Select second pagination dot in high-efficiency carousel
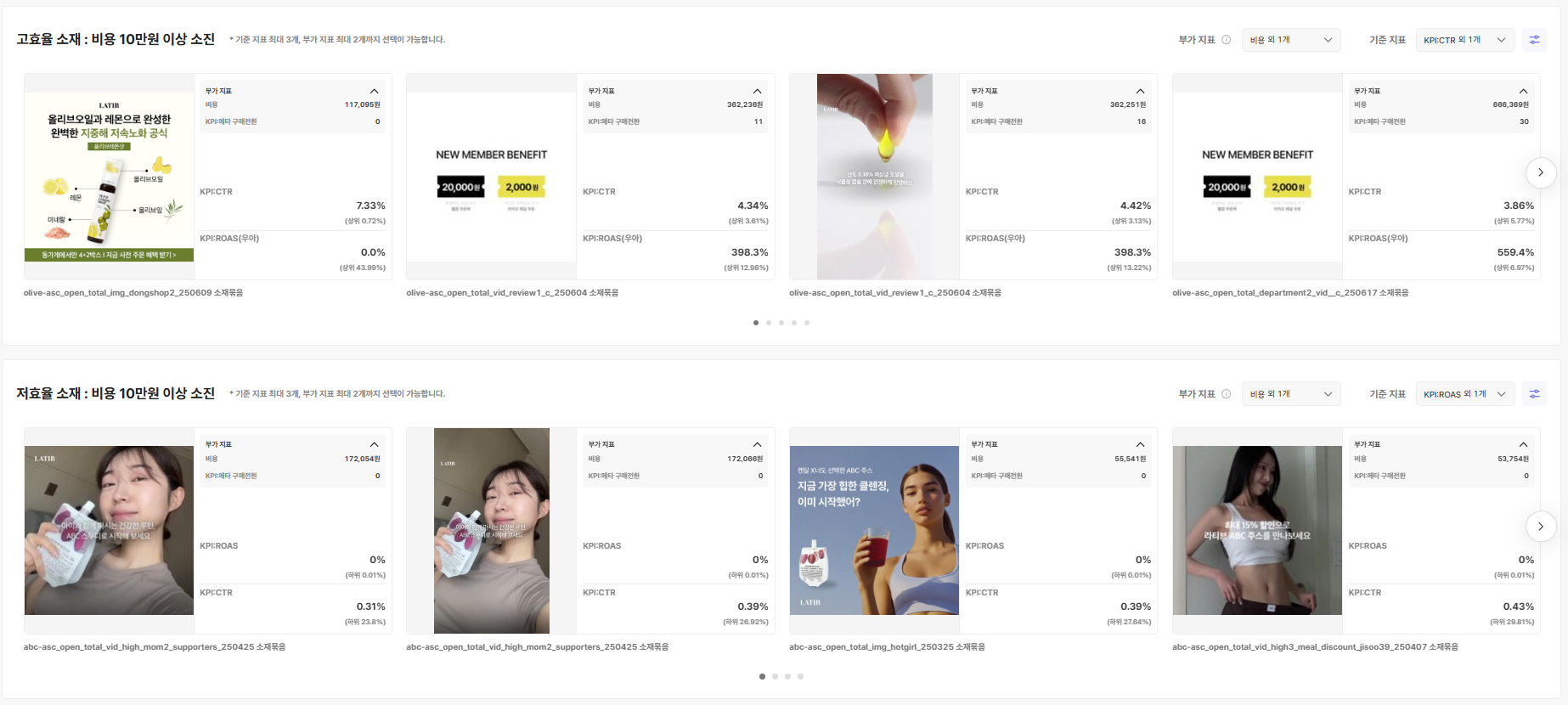 [769, 323]
